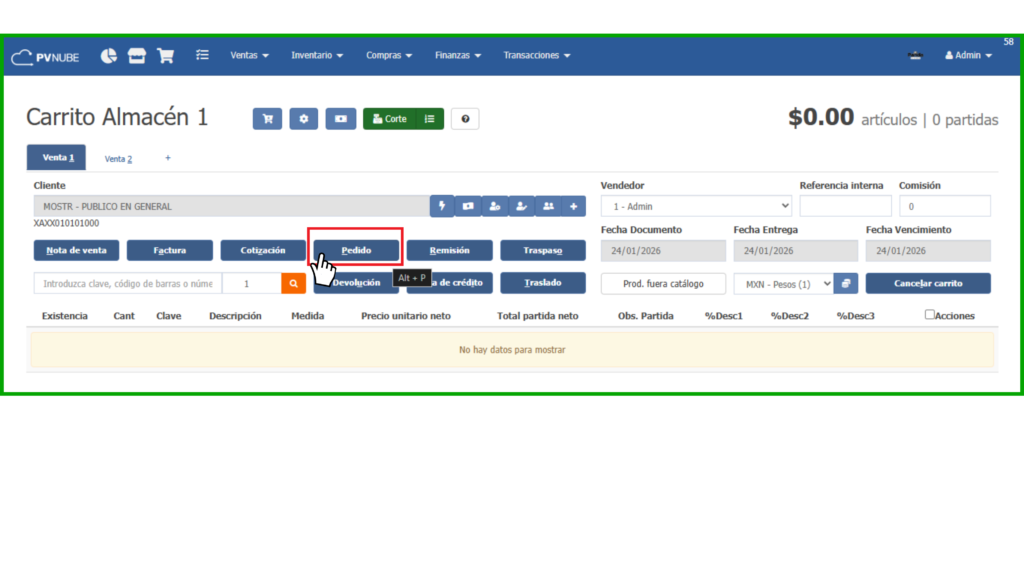This screenshot has width=1024, height=576.
Task: Expand the Admin user menu
Action: pyautogui.click(x=968, y=56)
